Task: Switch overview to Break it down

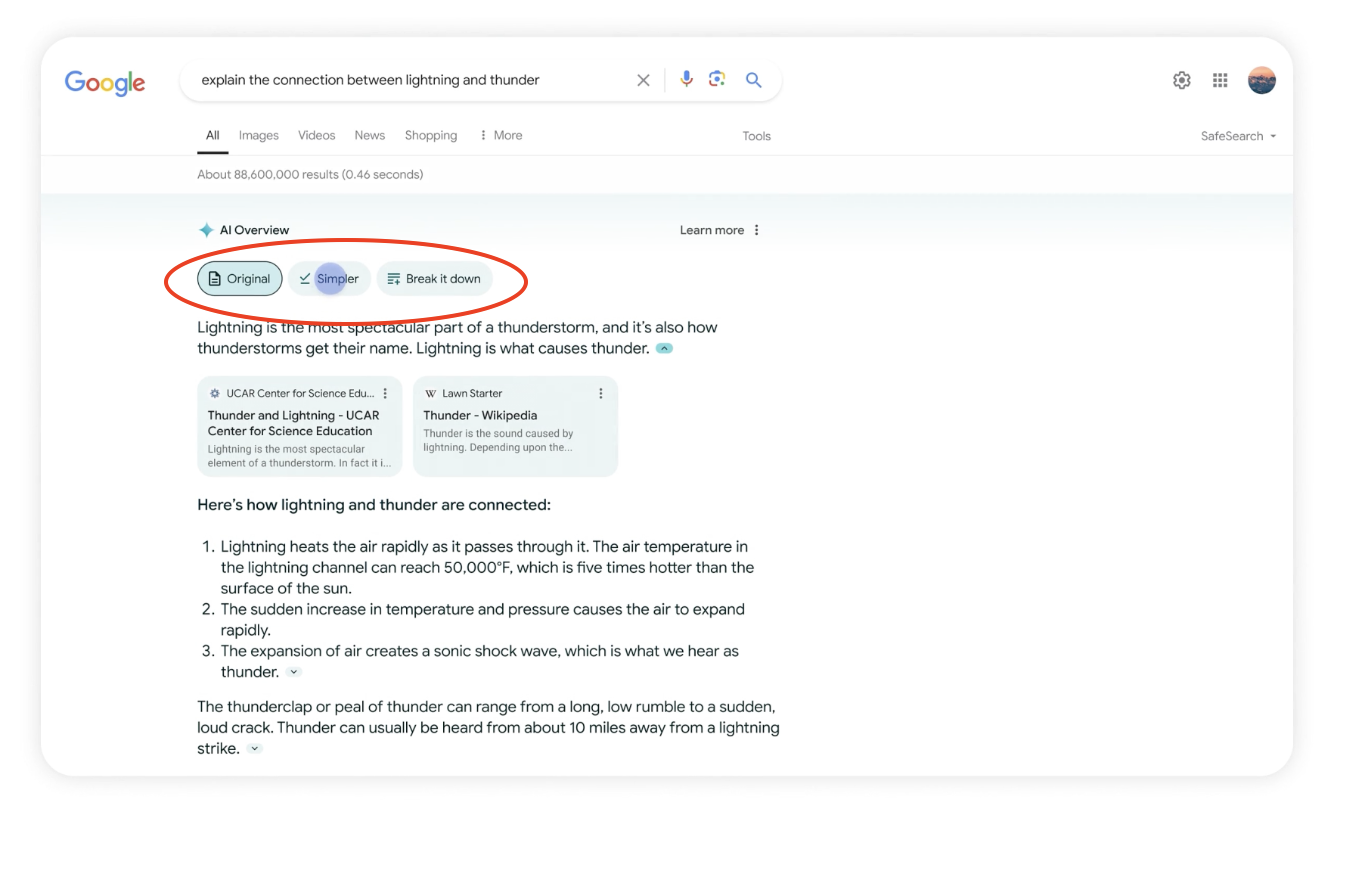Action: tap(435, 279)
